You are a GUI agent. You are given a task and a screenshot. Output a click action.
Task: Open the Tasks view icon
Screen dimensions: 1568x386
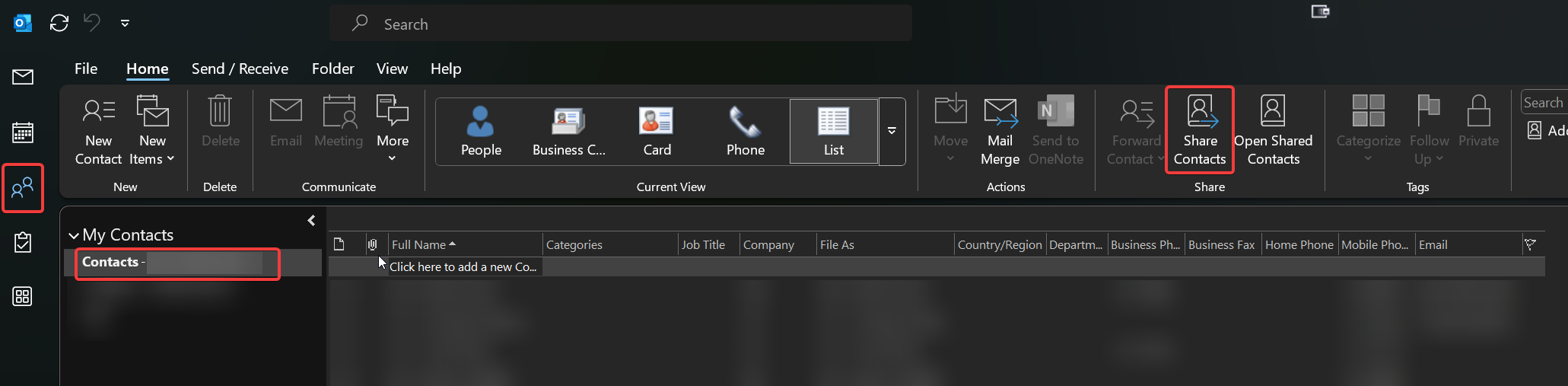23,243
